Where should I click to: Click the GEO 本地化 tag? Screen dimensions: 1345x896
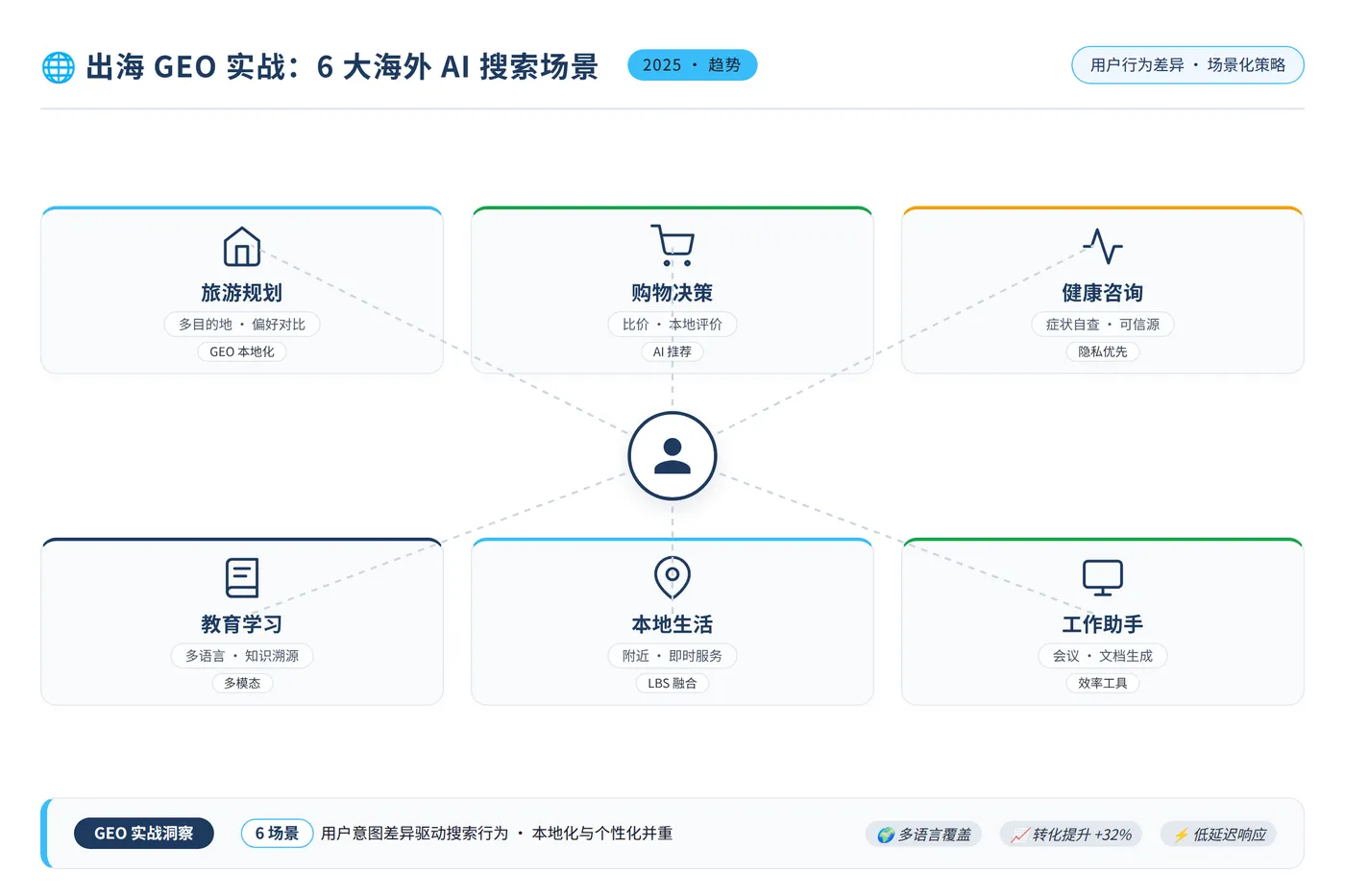(x=242, y=351)
